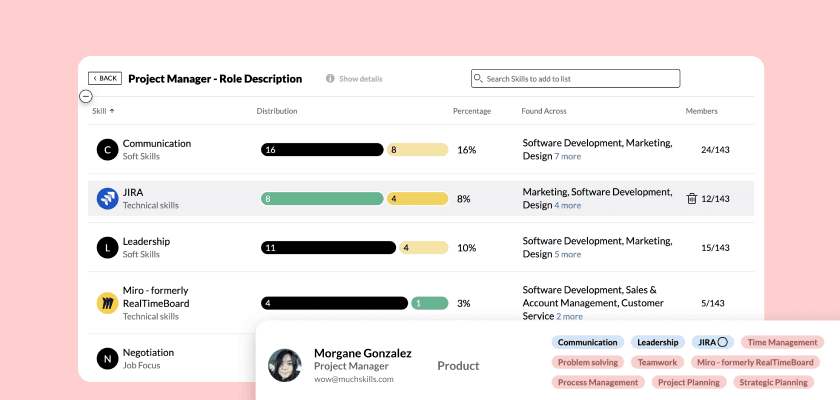
Task: Click the 3% percentage value
Action: click(x=464, y=303)
